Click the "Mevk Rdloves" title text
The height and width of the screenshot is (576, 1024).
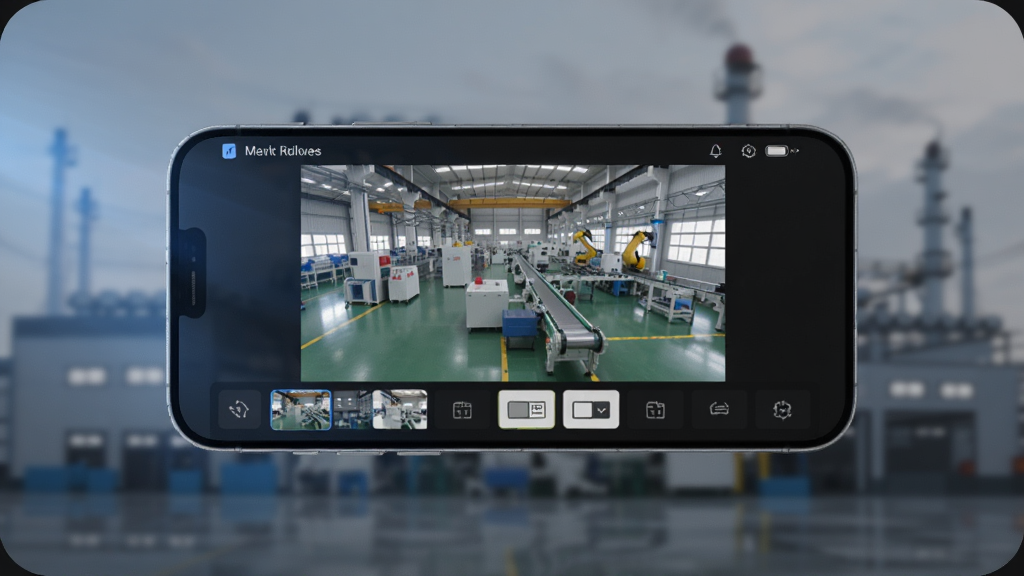click(x=283, y=151)
